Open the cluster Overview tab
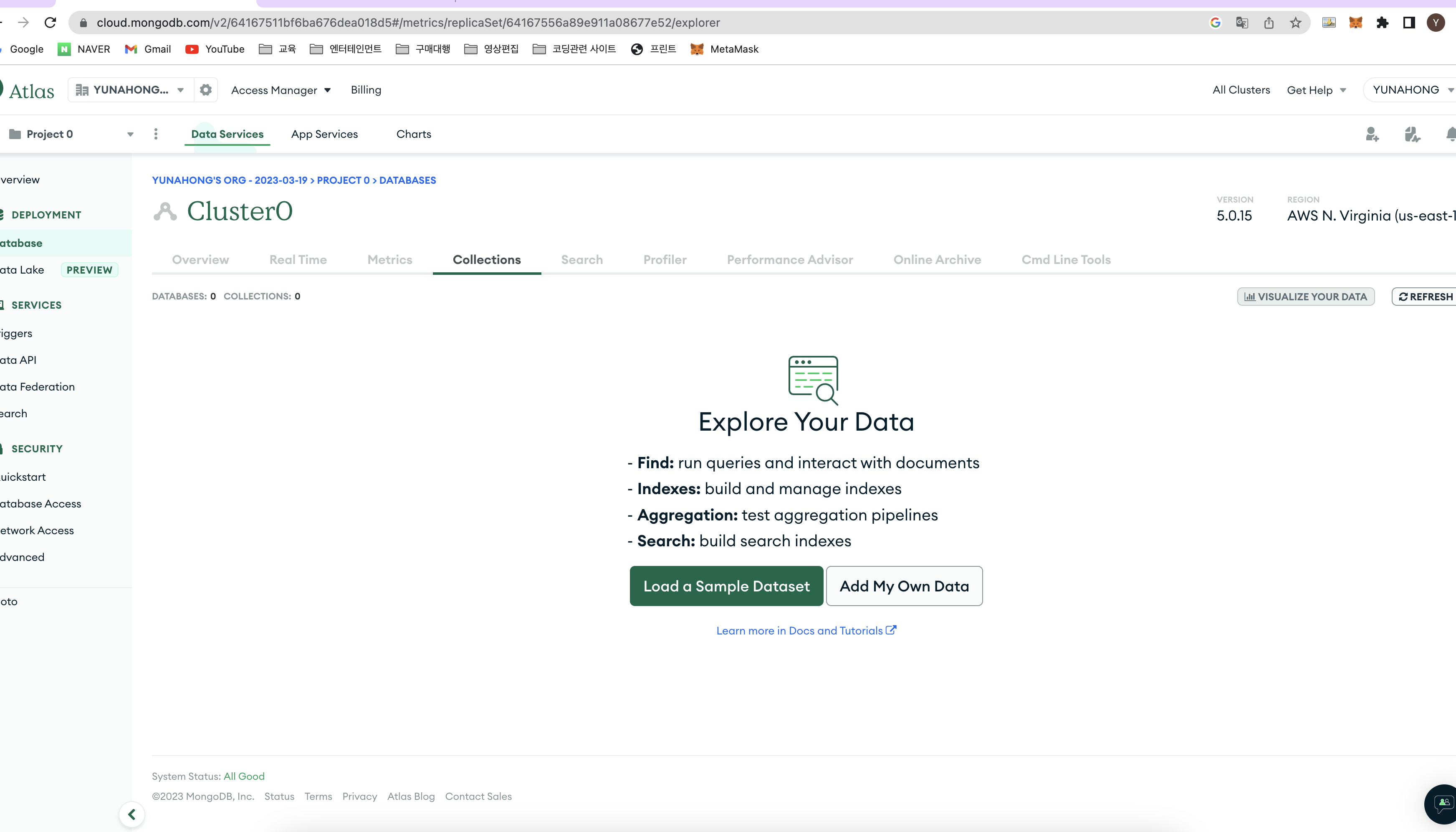 coord(200,259)
